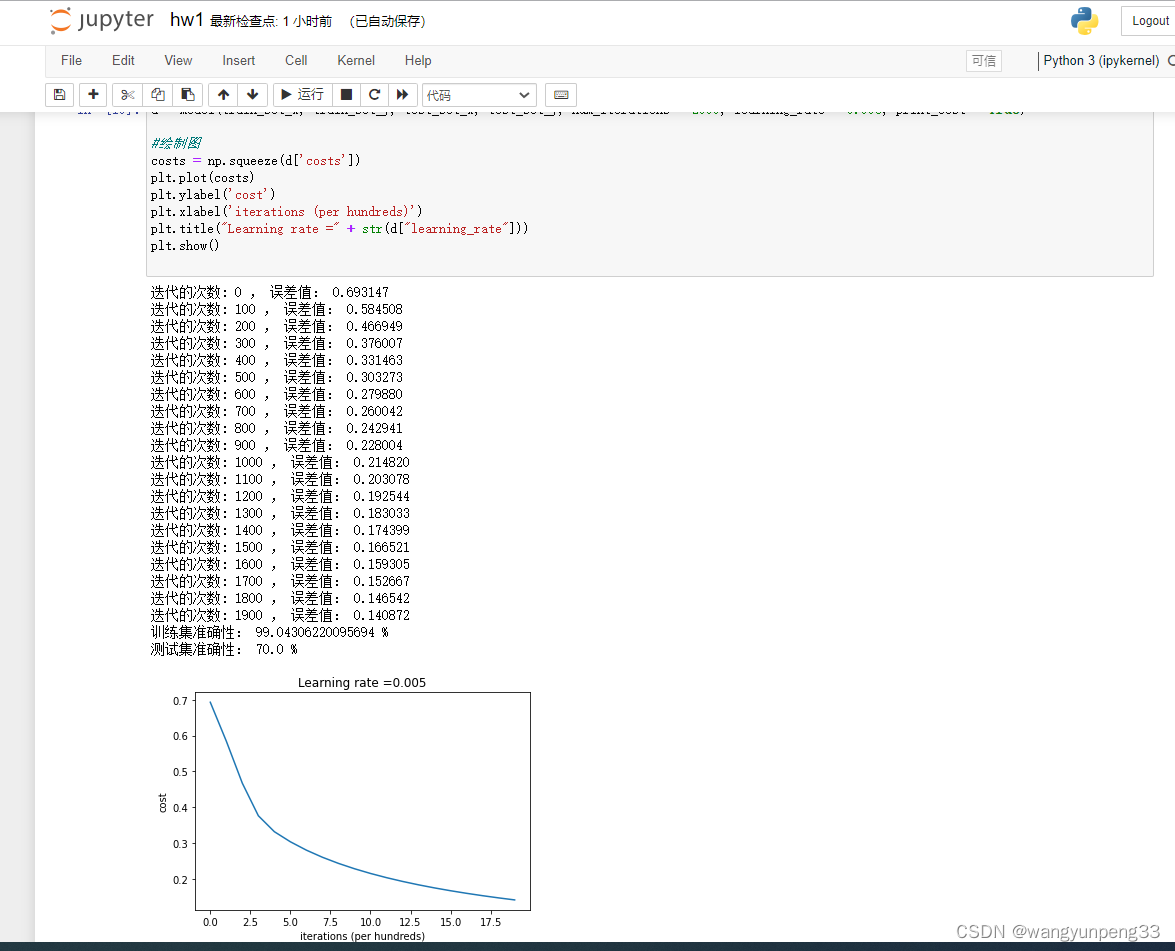This screenshot has width=1175, height=951.
Task: Click 训练集准确性 99.04 output line
Action: (x=270, y=633)
